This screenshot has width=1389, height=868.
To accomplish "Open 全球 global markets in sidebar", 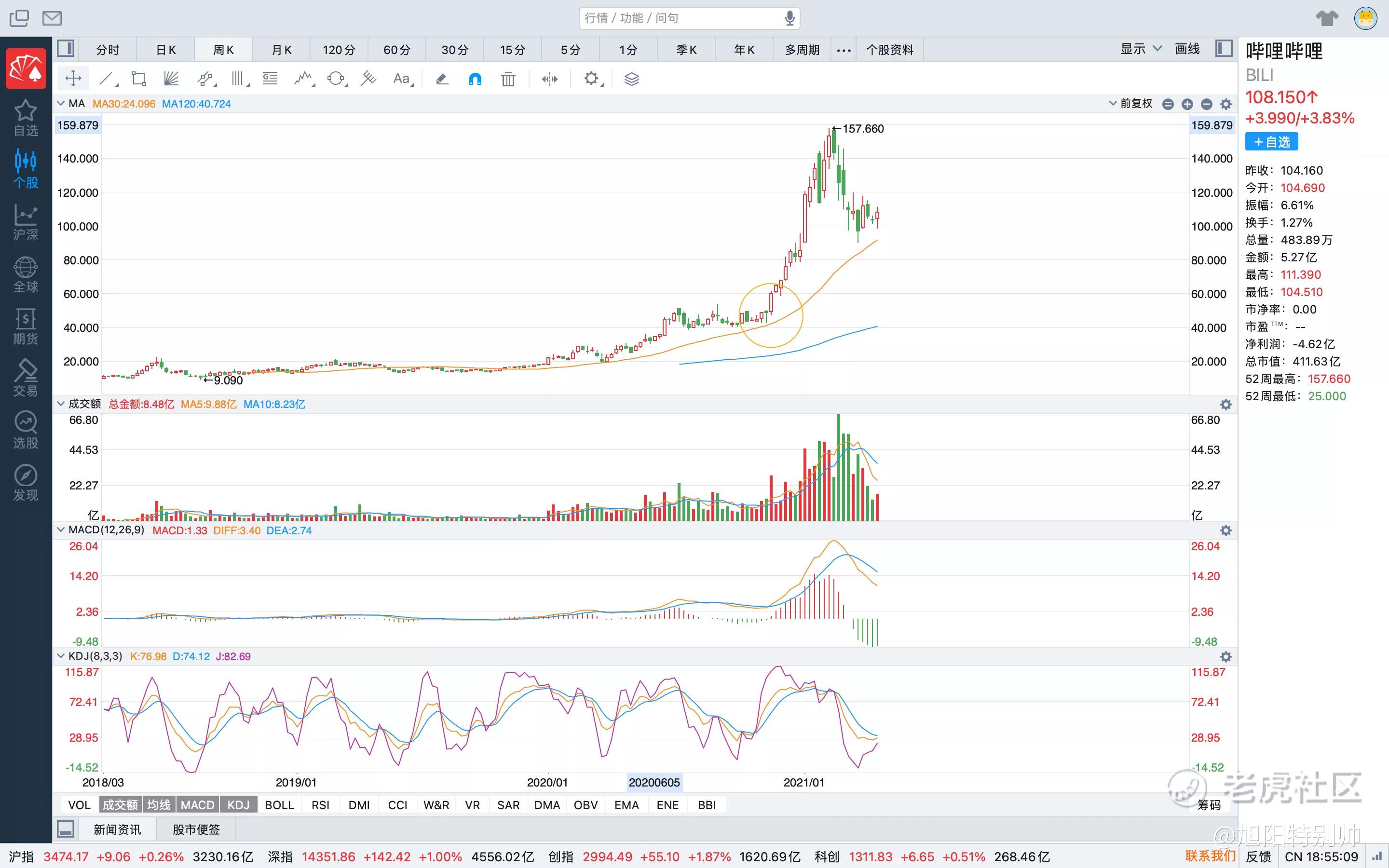I will (x=26, y=274).
